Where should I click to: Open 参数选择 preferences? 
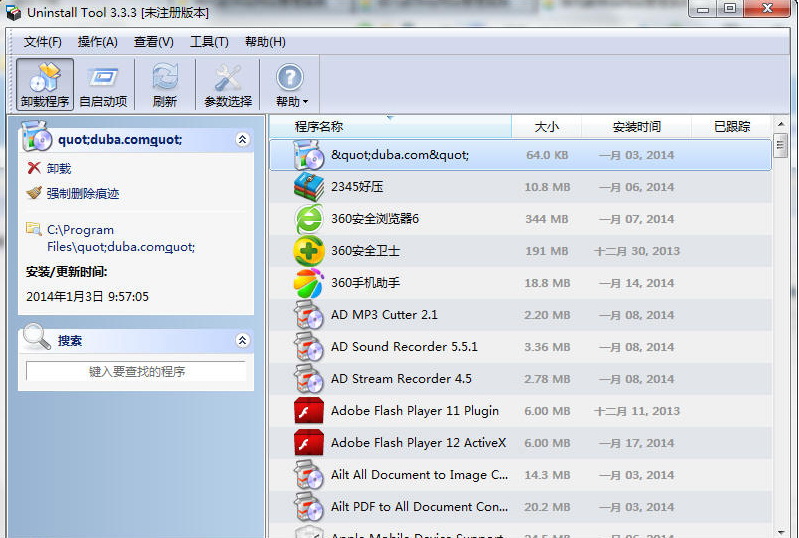coord(228,84)
